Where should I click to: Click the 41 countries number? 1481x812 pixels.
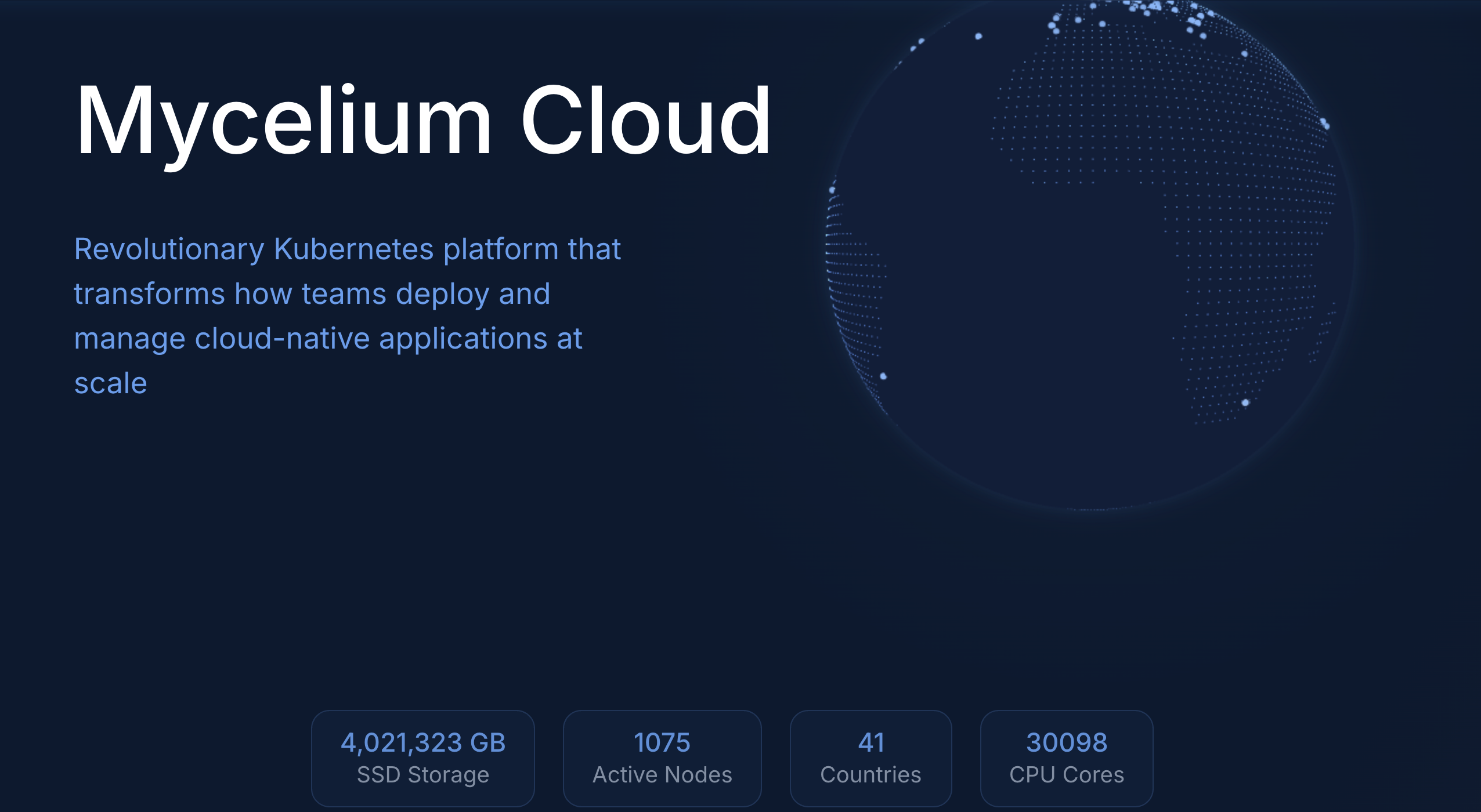pos(871,742)
